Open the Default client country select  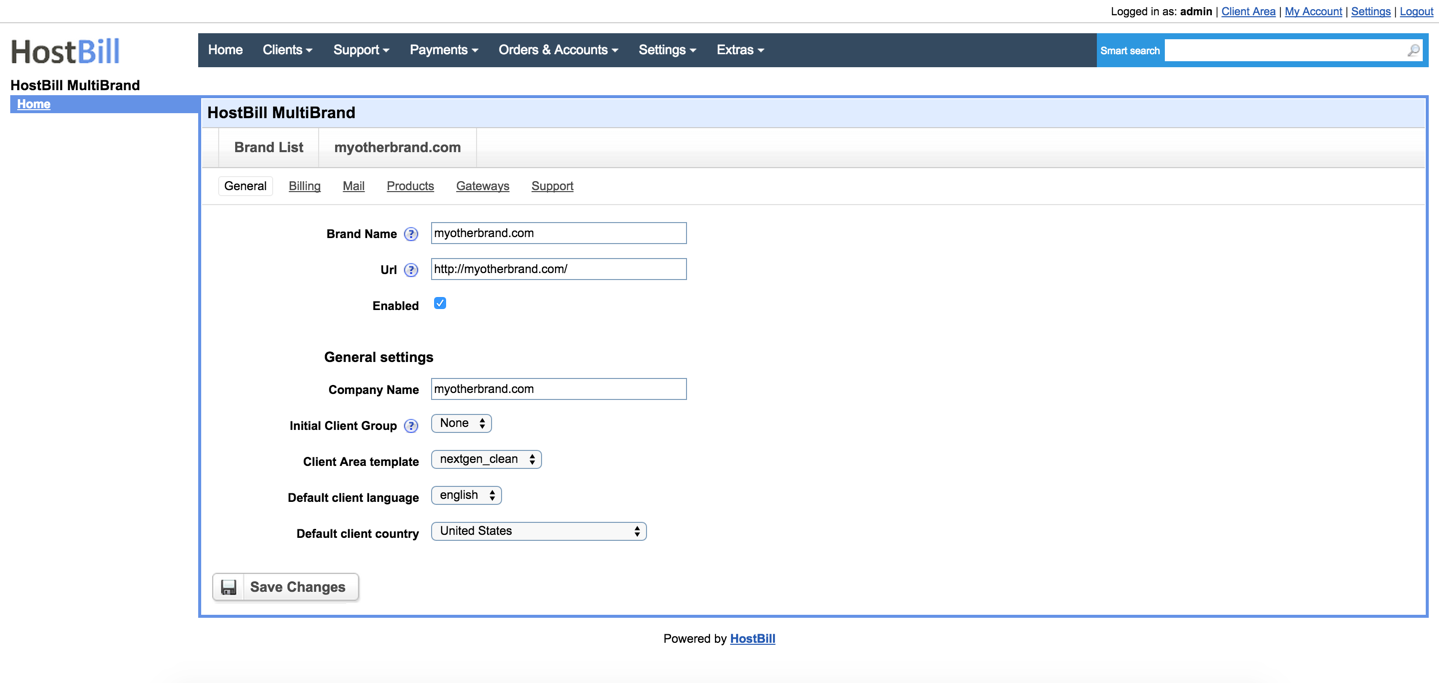pos(539,531)
